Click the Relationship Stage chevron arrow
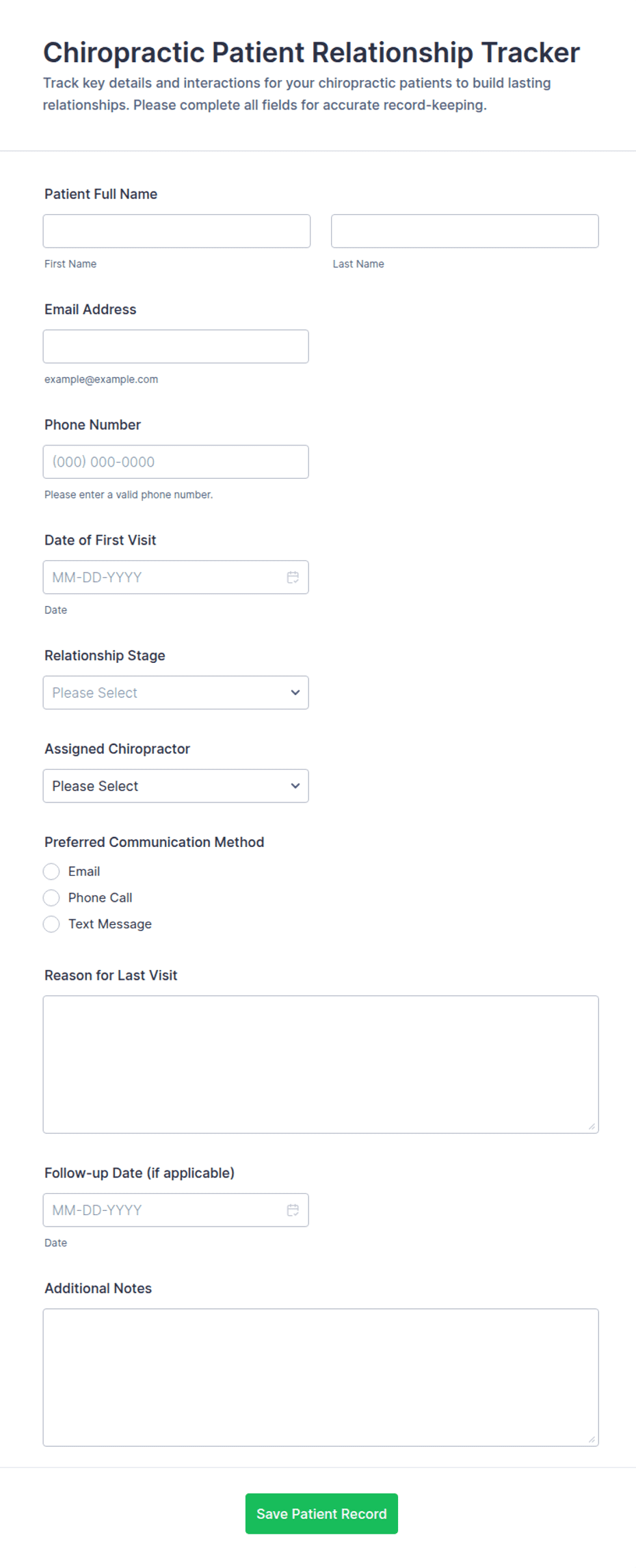The width and height of the screenshot is (636, 1568). click(295, 693)
